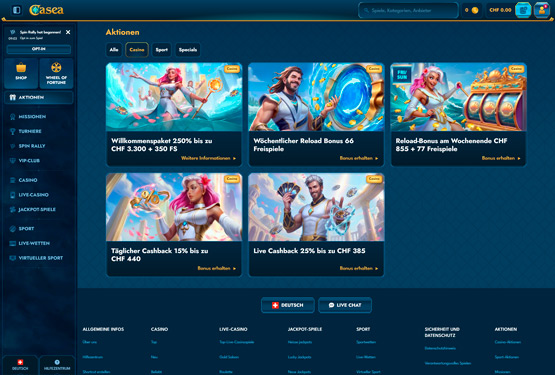
Task: Switch to the Sport promotions filter
Action: (x=162, y=50)
